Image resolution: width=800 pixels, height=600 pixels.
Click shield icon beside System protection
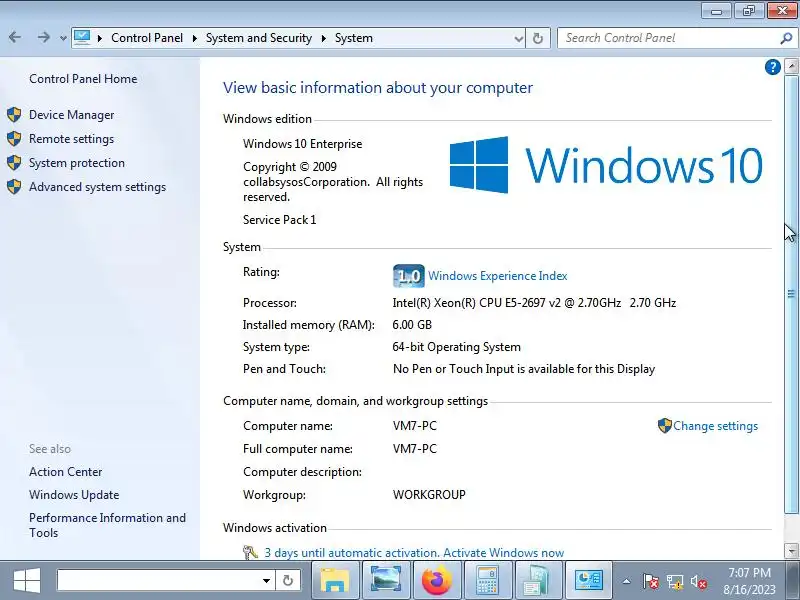14,163
